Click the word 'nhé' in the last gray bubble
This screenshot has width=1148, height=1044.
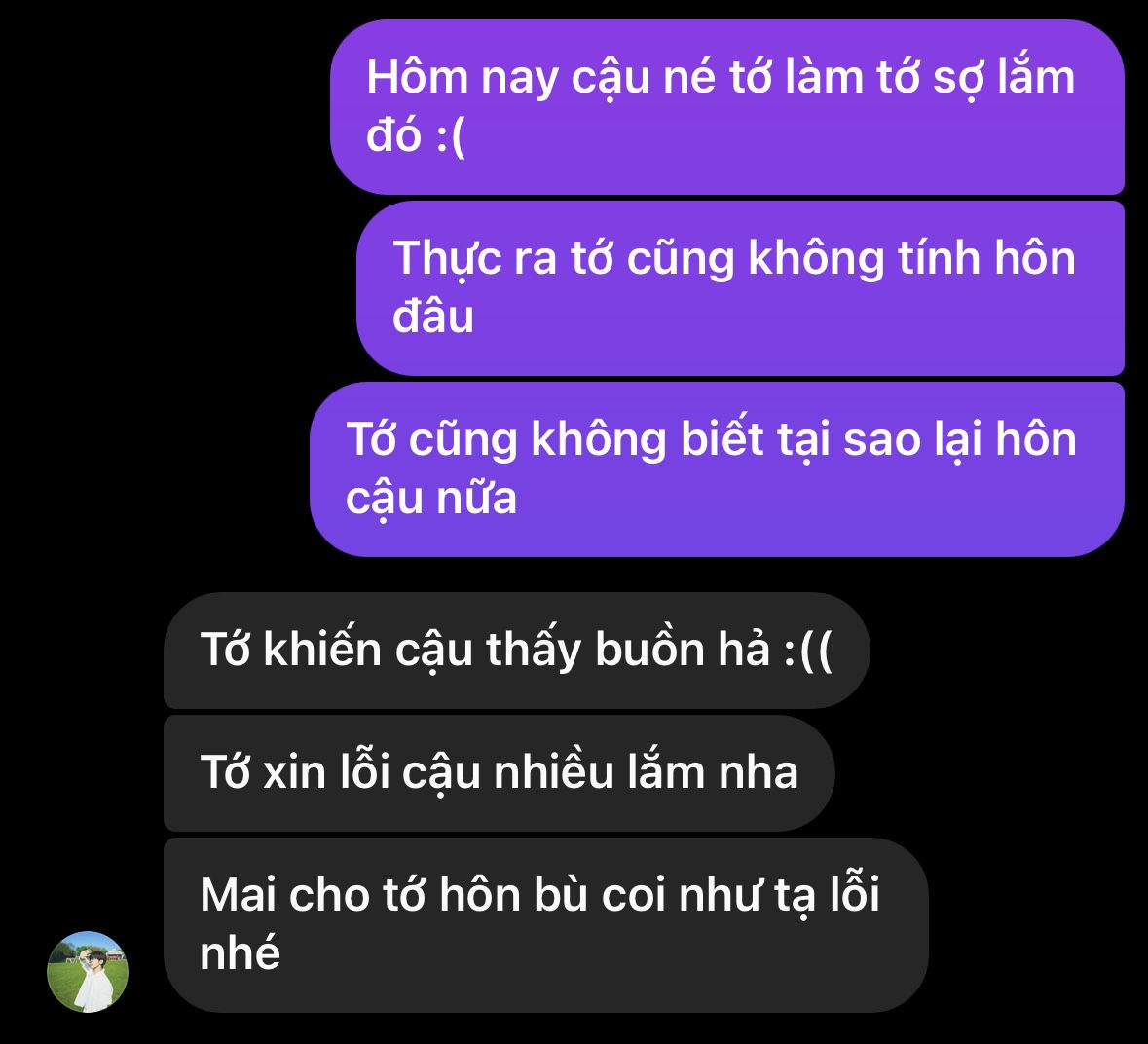[240, 952]
